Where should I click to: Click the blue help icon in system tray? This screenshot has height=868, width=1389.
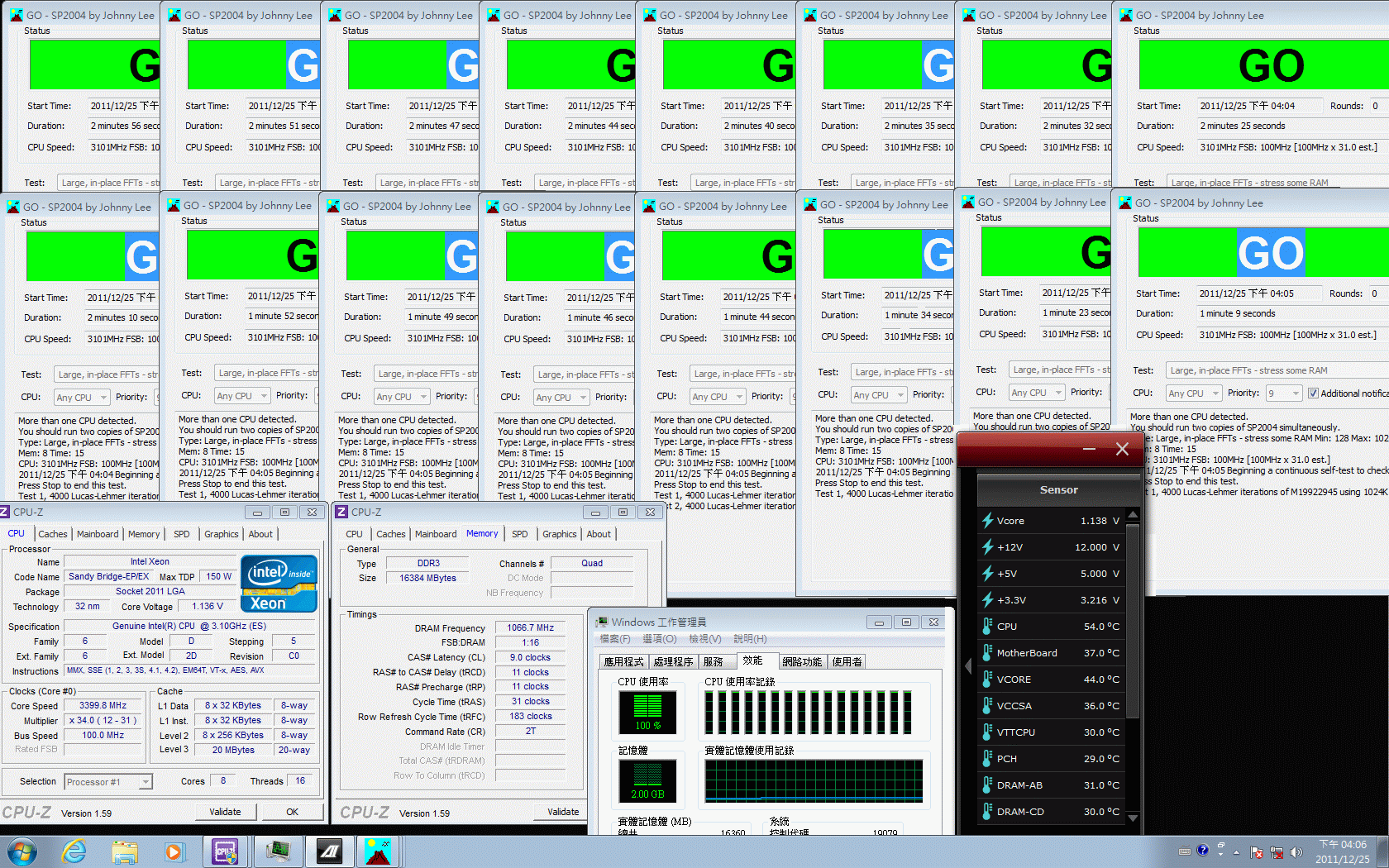tap(1203, 850)
